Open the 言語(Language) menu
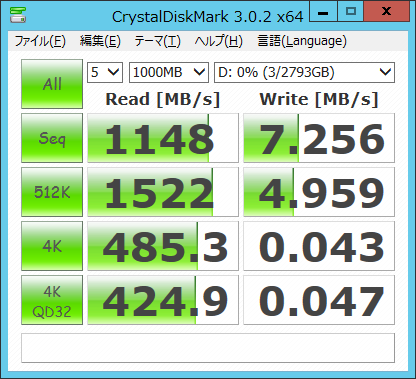This screenshot has height=379, width=416. coord(302,41)
